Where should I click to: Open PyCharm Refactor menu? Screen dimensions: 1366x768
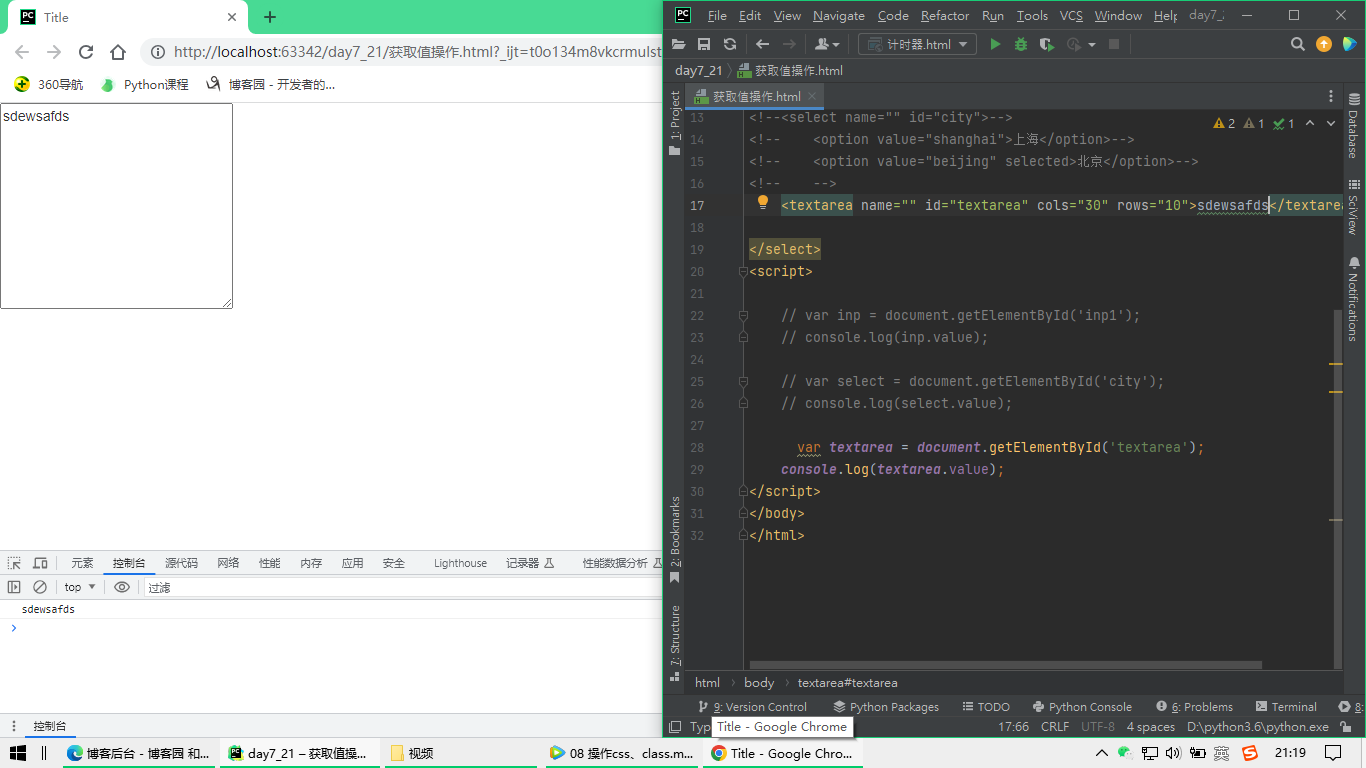coord(945,15)
